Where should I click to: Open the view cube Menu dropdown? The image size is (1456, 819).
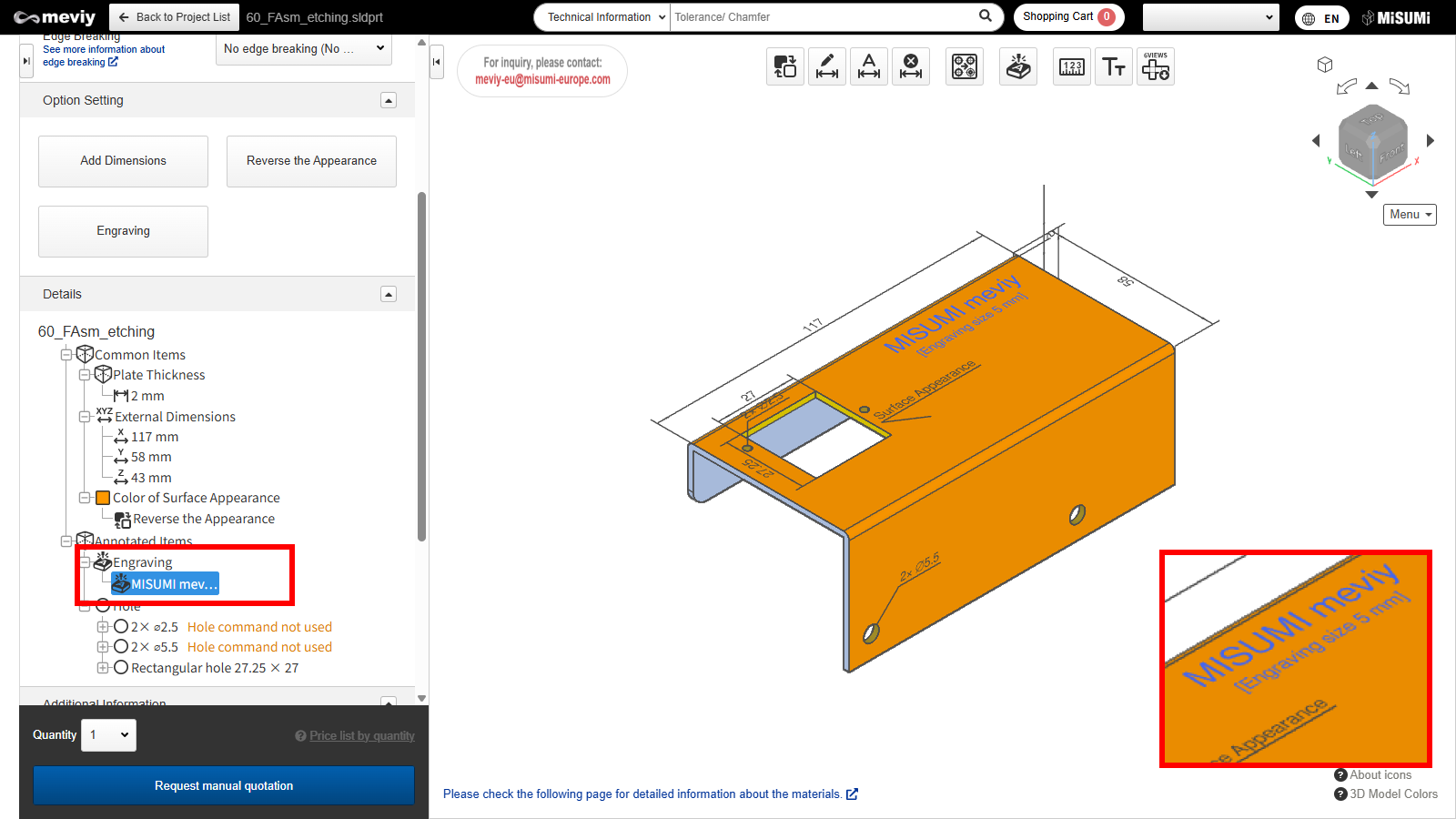[x=1410, y=215]
